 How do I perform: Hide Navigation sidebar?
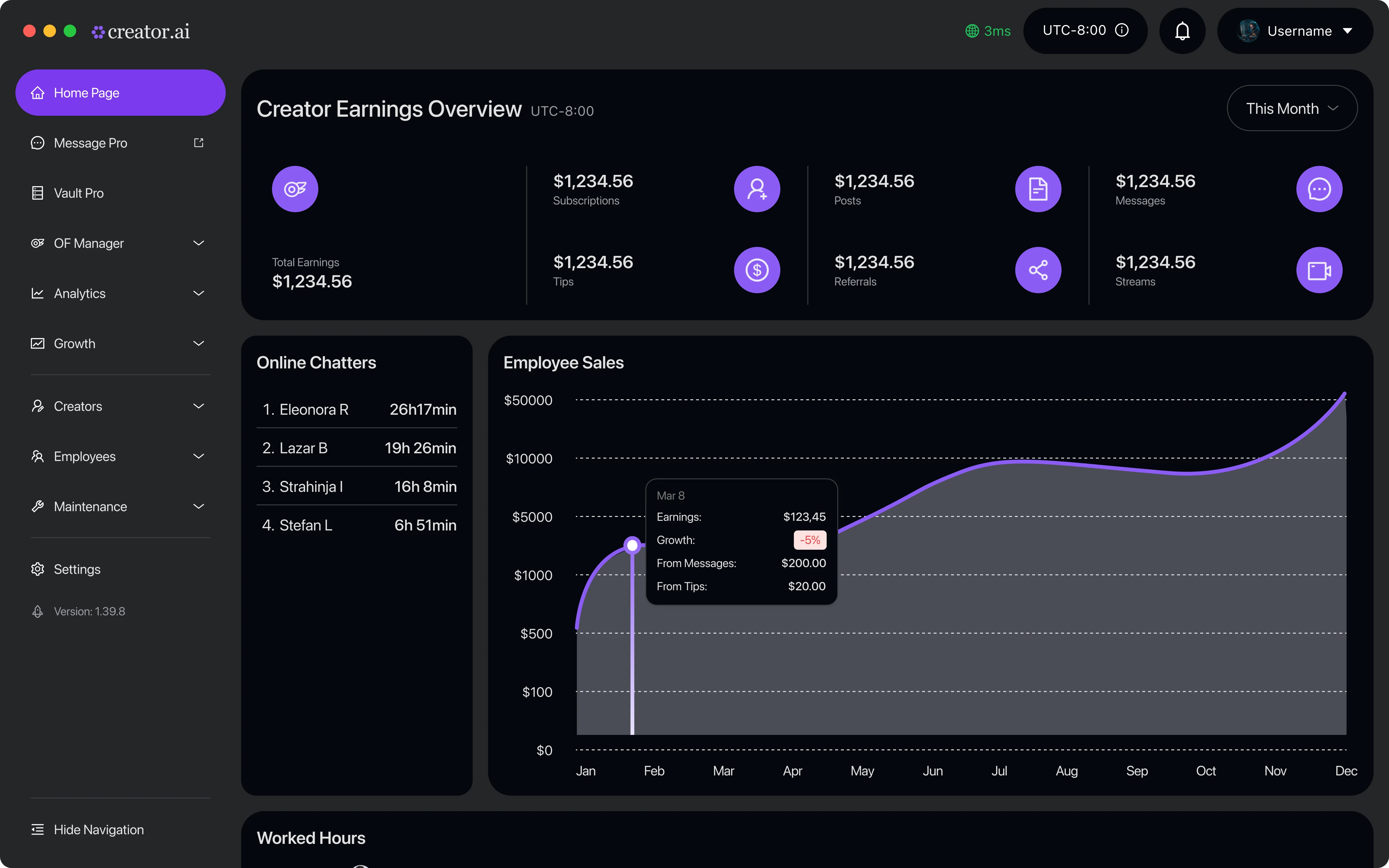click(98, 829)
